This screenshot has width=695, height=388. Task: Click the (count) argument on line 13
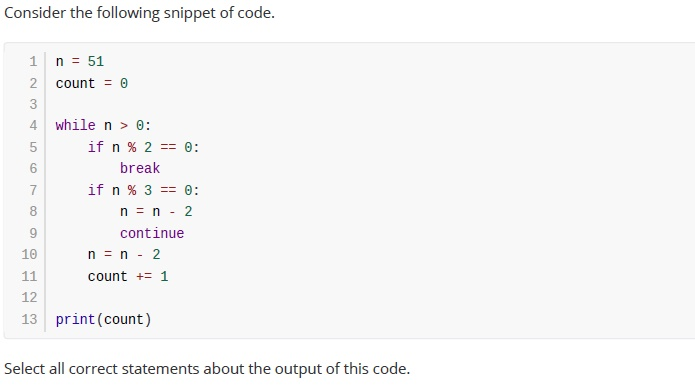click(x=124, y=319)
